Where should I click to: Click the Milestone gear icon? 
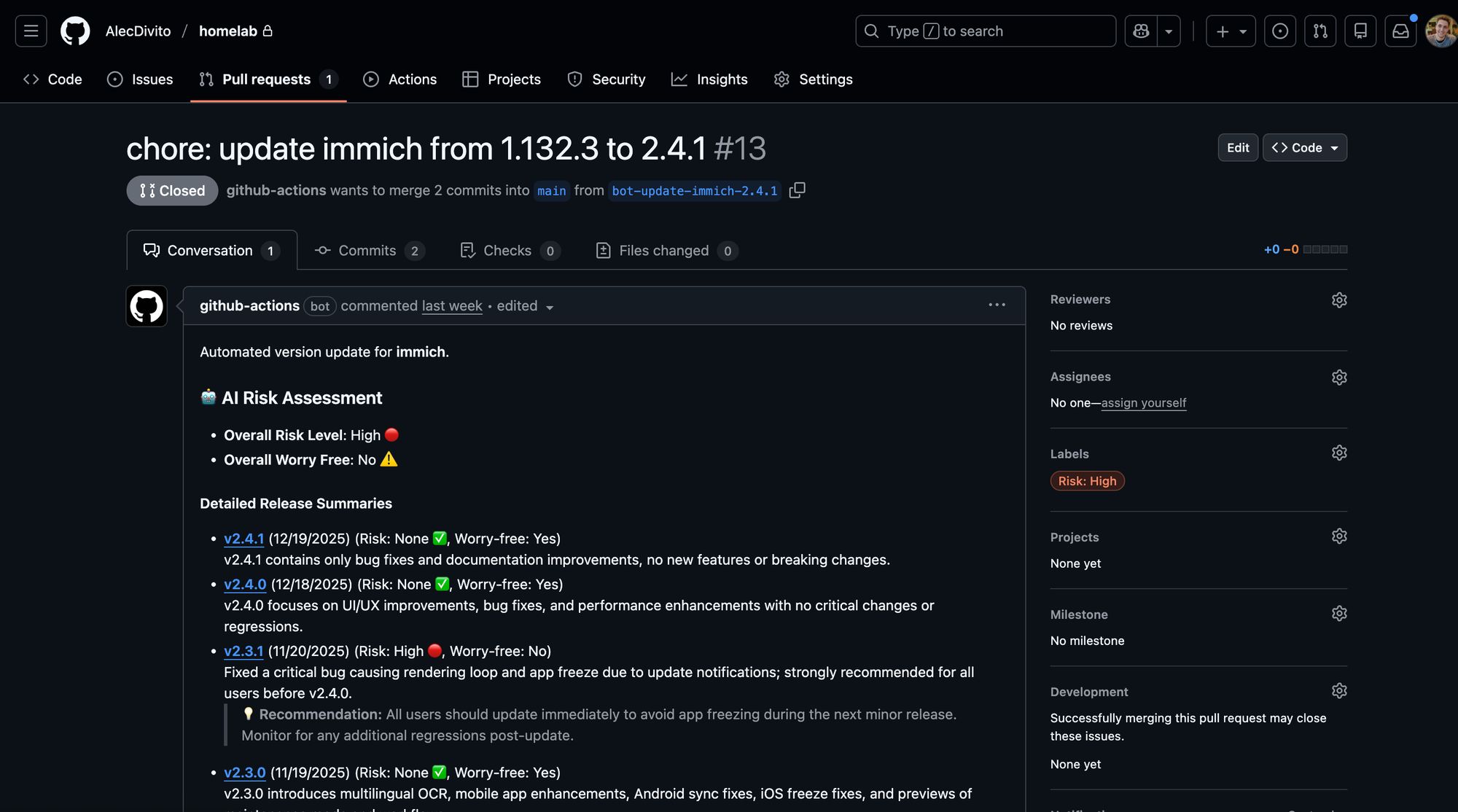[1338, 614]
